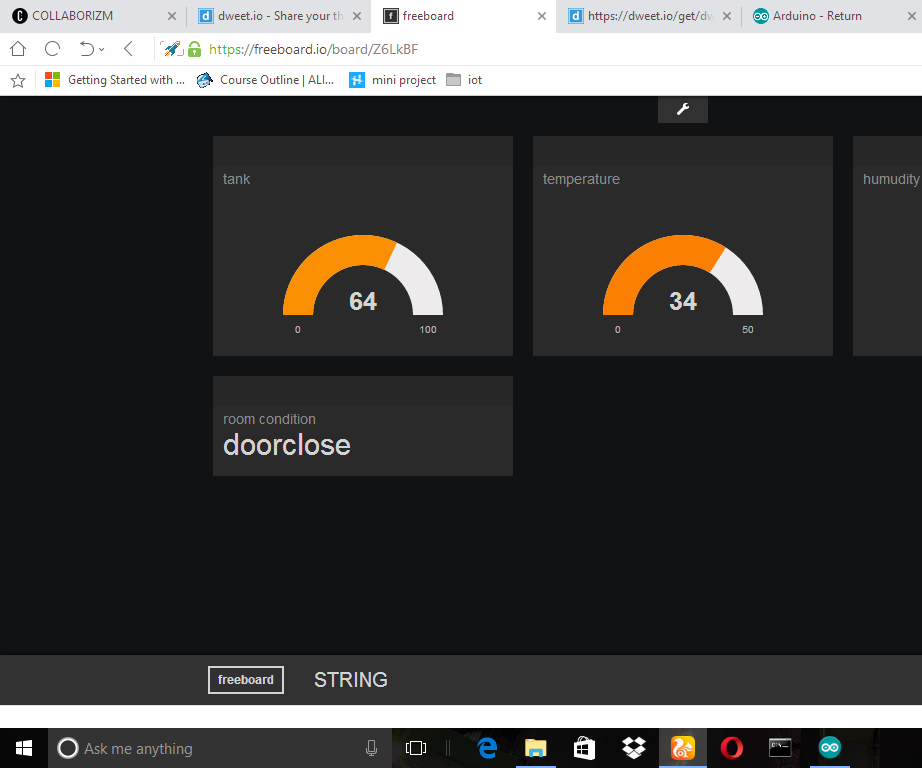922x768 pixels.
Task: Switch to the dweet.io Share tab
Action: [279, 16]
